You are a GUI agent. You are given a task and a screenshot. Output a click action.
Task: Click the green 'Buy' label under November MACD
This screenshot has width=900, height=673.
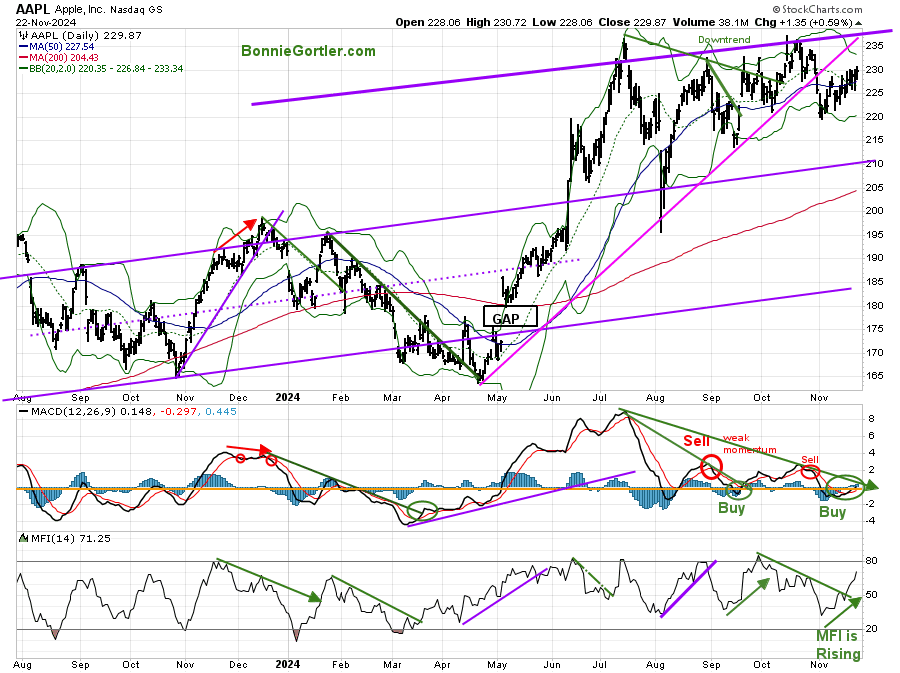[x=832, y=512]
